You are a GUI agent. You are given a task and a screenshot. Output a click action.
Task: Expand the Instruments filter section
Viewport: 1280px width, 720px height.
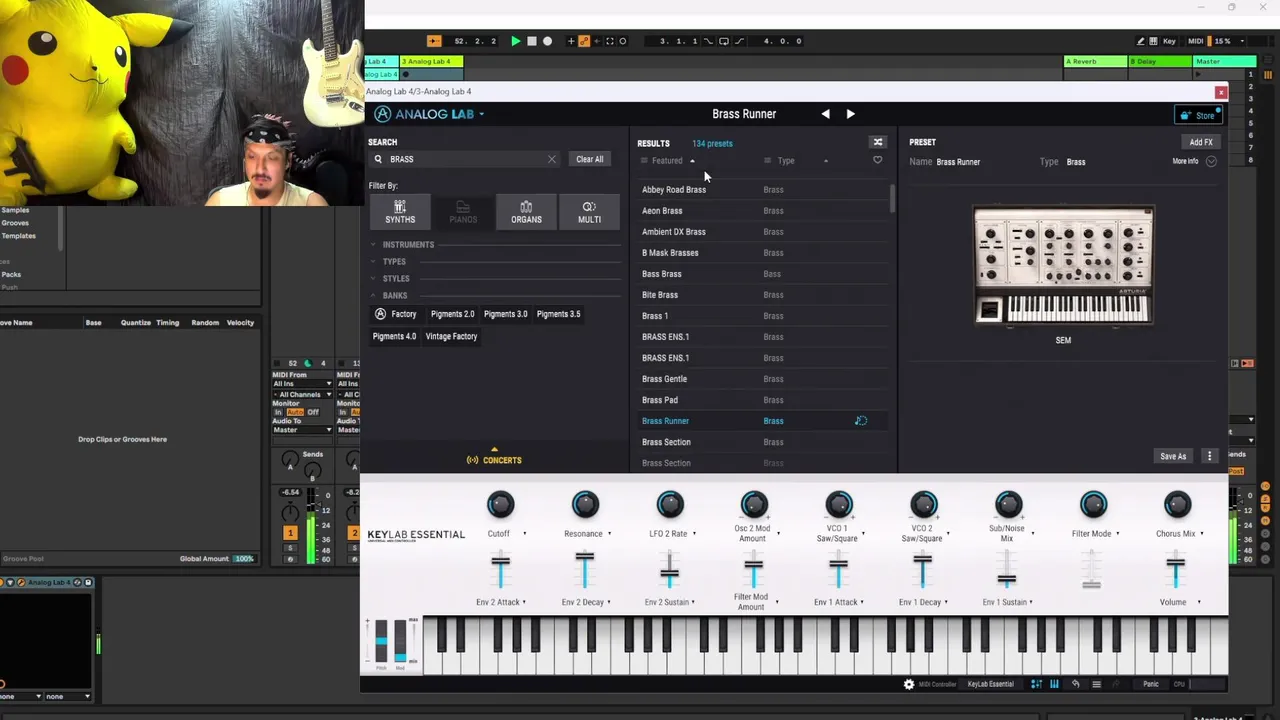coord(402,244)
